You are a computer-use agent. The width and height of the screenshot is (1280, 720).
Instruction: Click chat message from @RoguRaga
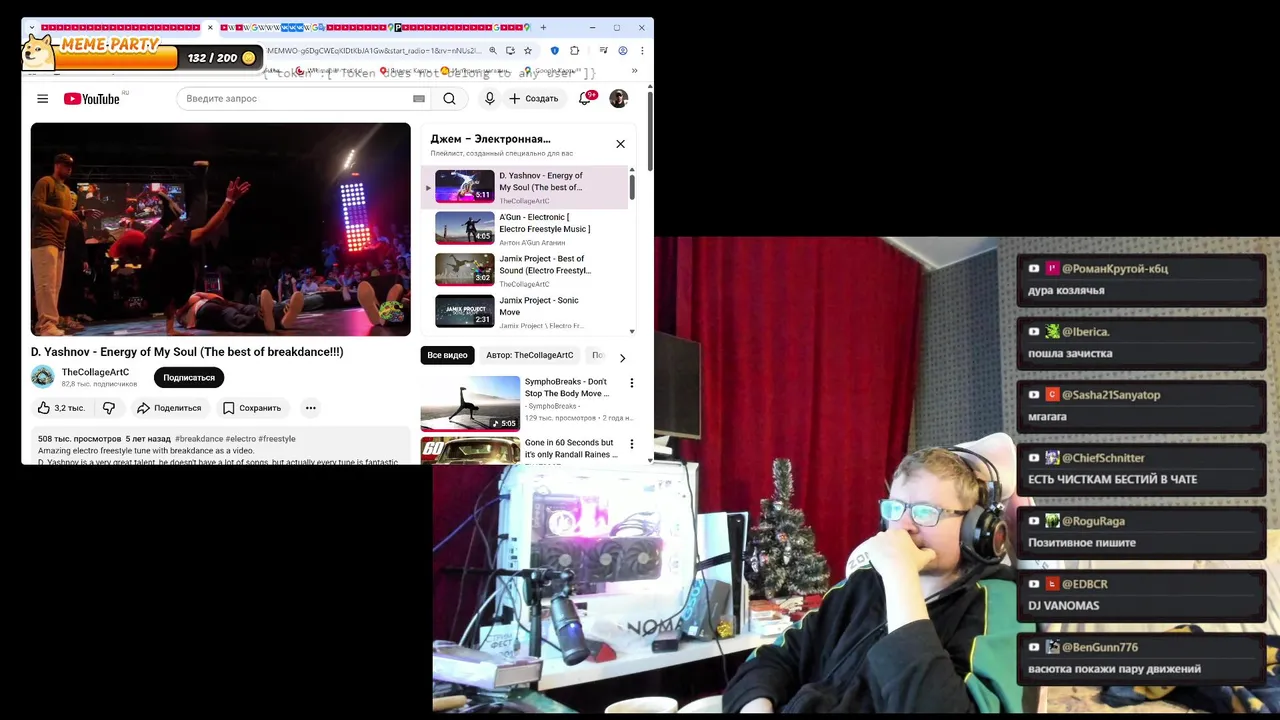[1140, 531]
